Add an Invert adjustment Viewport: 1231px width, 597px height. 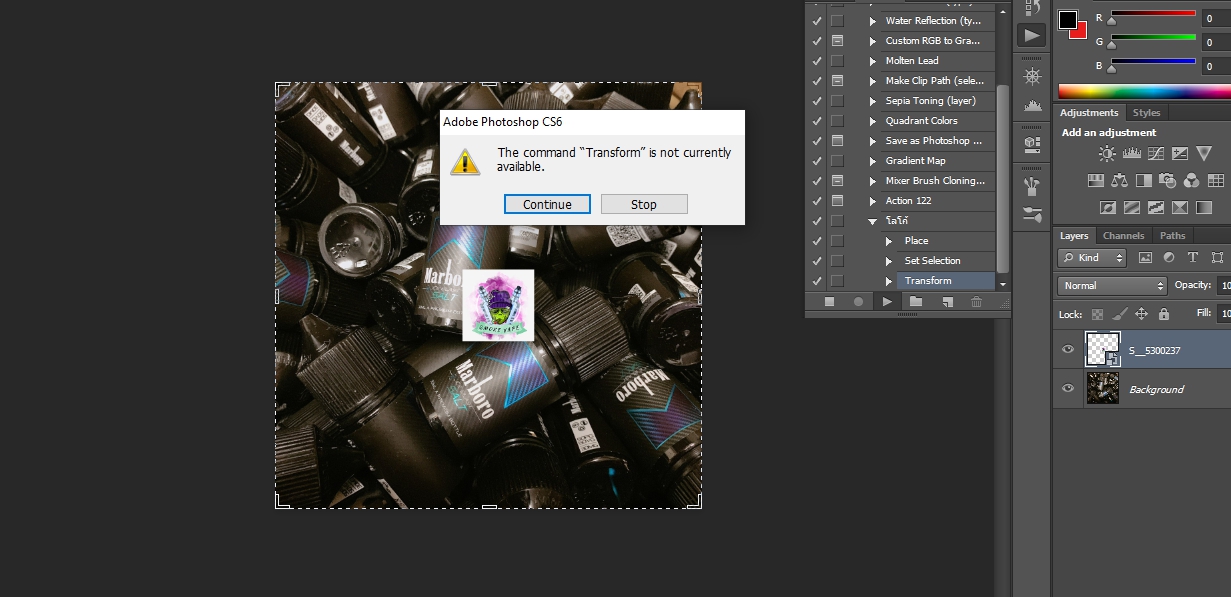(x=1107, y=208)
